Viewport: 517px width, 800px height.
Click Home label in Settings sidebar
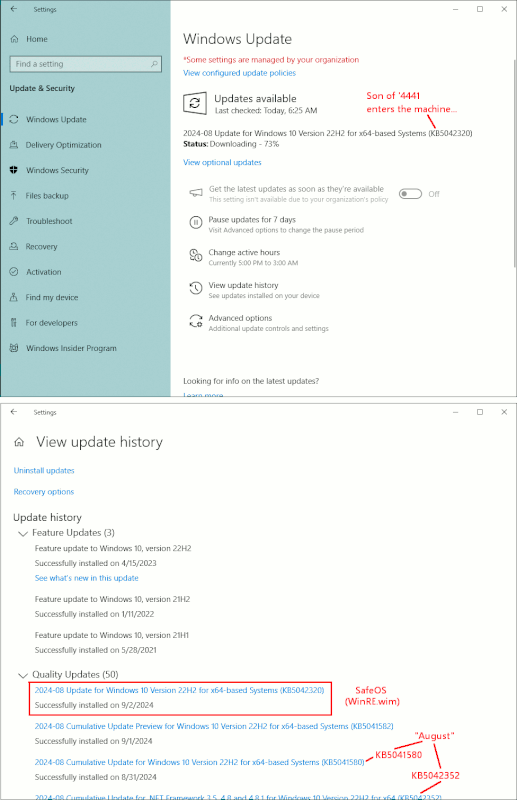pyautogui.click(x=37, y=39)
